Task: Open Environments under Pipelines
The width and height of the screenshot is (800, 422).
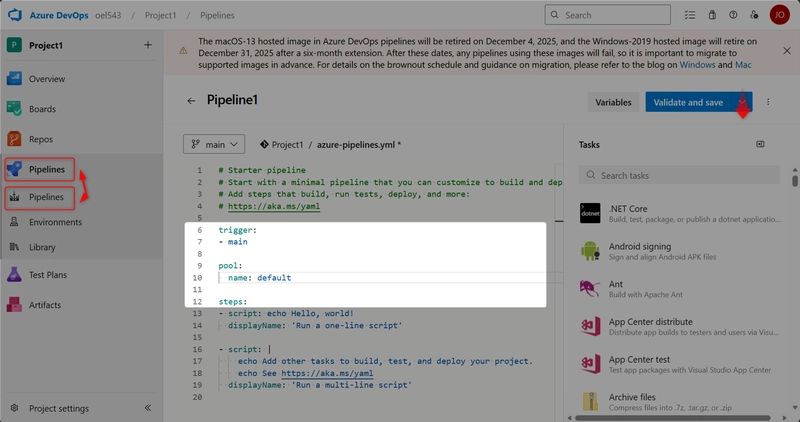Action: pyautogui.click(x=55, y=222)
